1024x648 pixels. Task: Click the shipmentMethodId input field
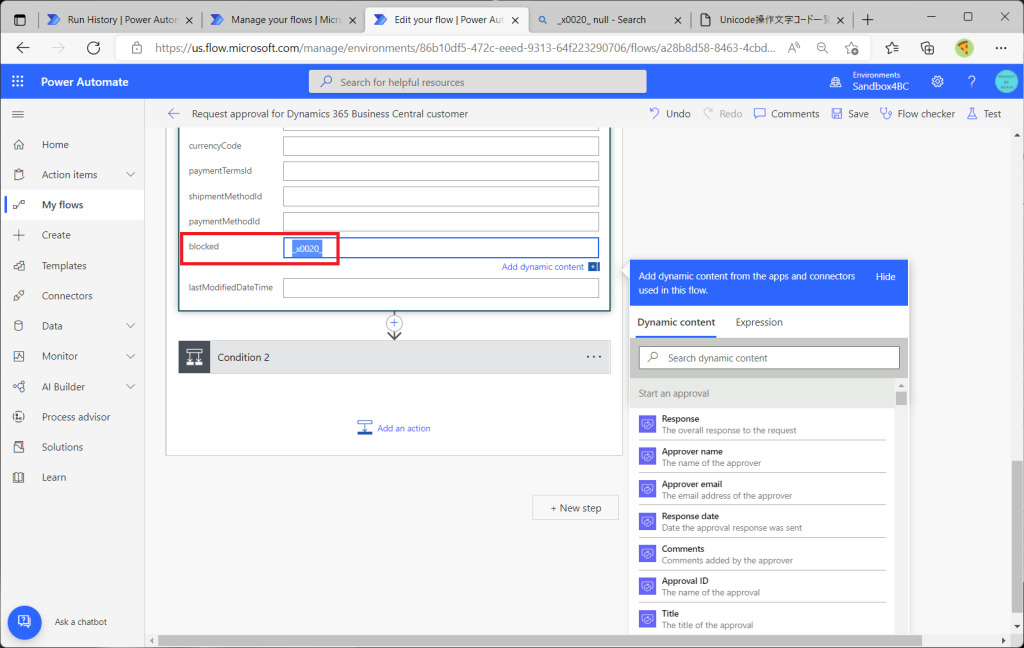(x=441, y=197)
